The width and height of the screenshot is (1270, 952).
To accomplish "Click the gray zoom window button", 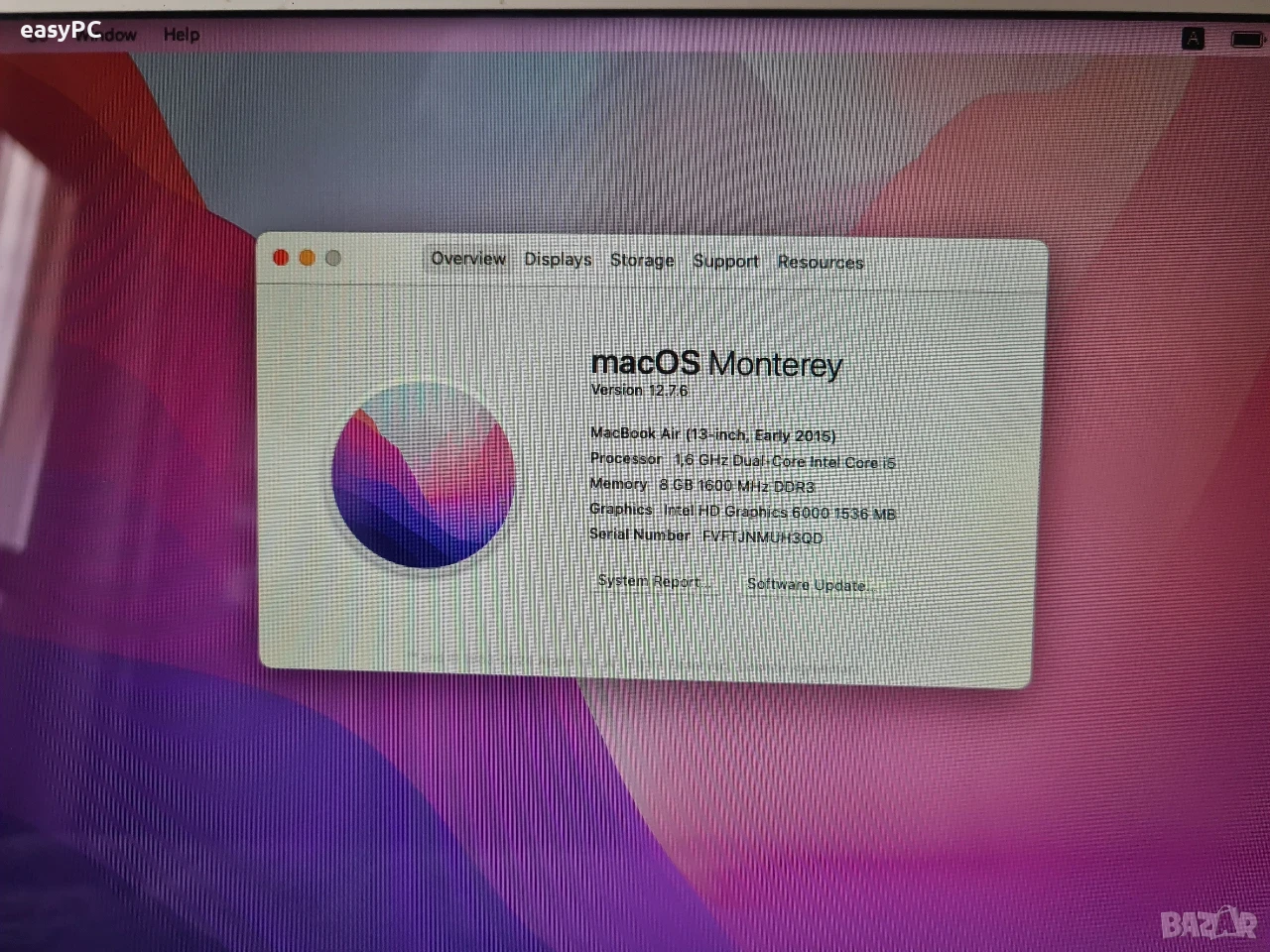I will coord(333,258).
